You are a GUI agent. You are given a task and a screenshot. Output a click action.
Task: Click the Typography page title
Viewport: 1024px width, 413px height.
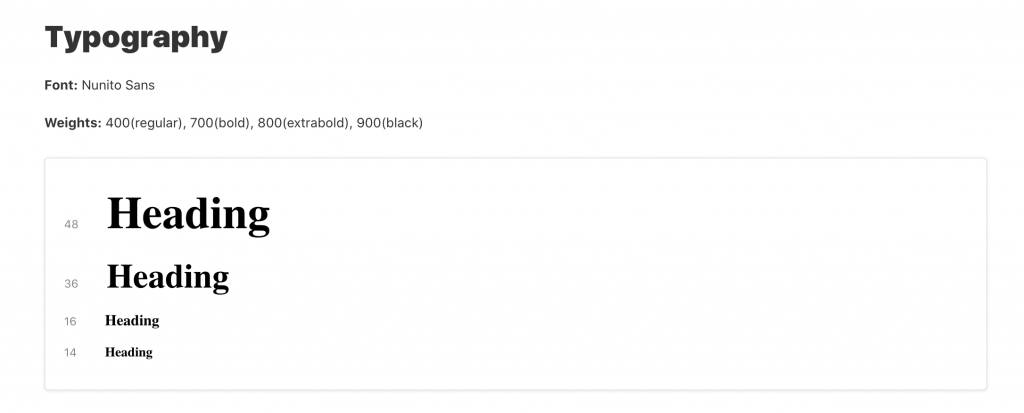[x=136, y=39]
